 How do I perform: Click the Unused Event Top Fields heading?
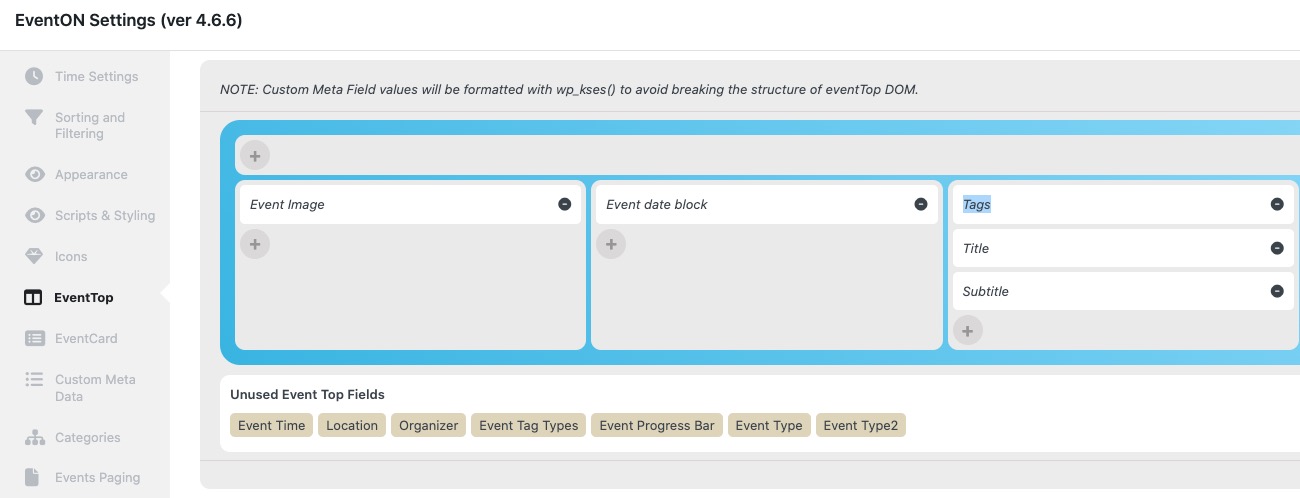(308, 394)
